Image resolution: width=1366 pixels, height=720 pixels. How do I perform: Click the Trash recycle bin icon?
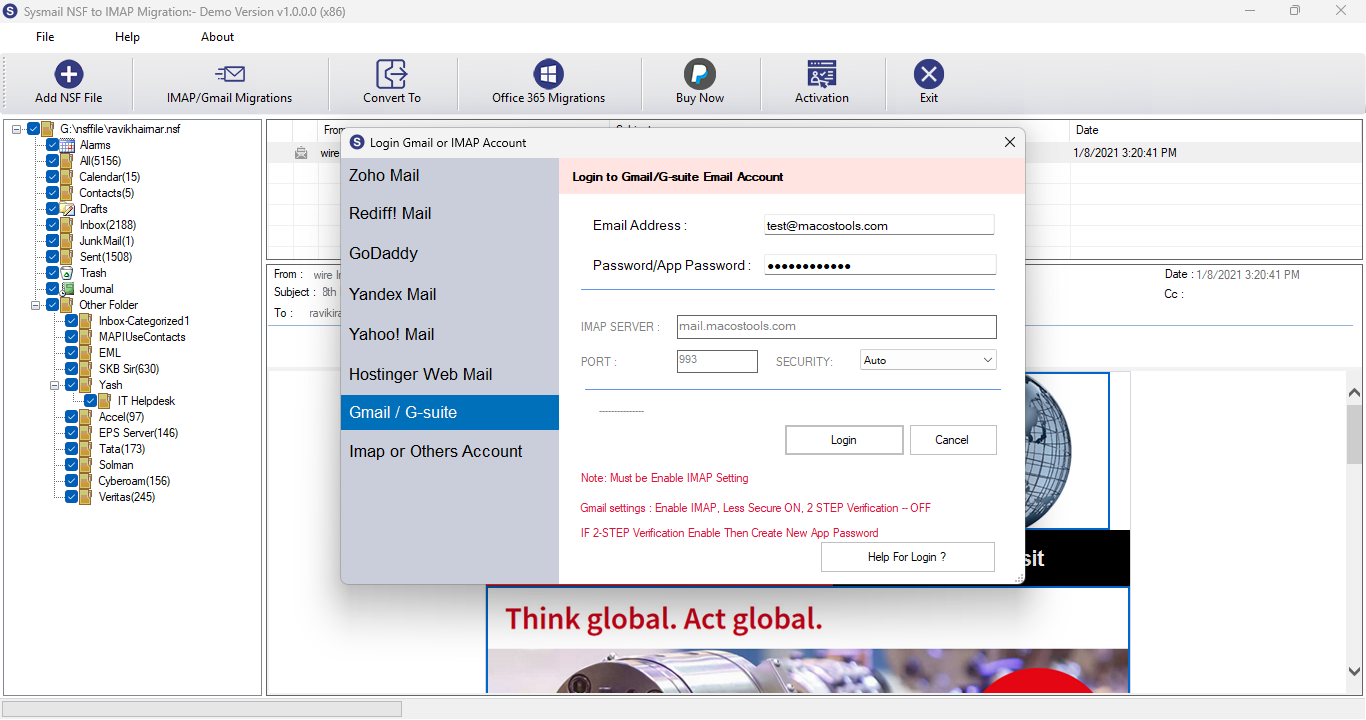tap(67, 273)
